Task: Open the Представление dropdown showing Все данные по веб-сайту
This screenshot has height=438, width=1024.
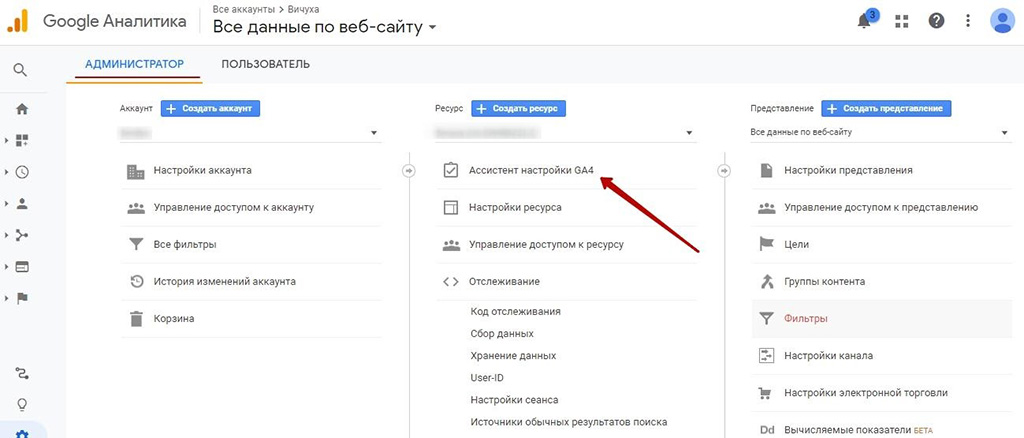Action: pyautogui.click(x=881, y=133)
